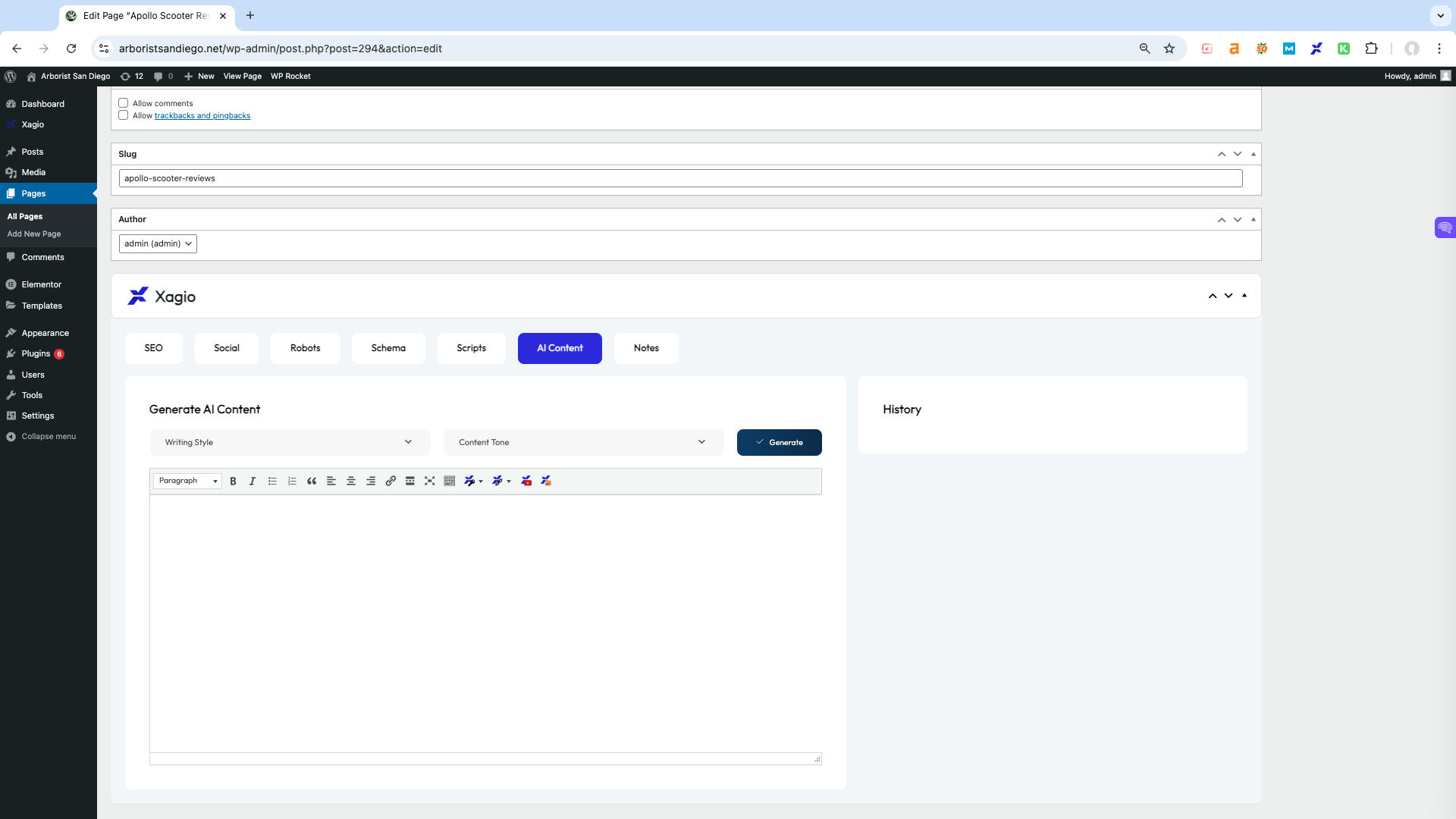Switch to Notes tab
The width and height of the screenshot is (1456, 819).
[646, 348]
